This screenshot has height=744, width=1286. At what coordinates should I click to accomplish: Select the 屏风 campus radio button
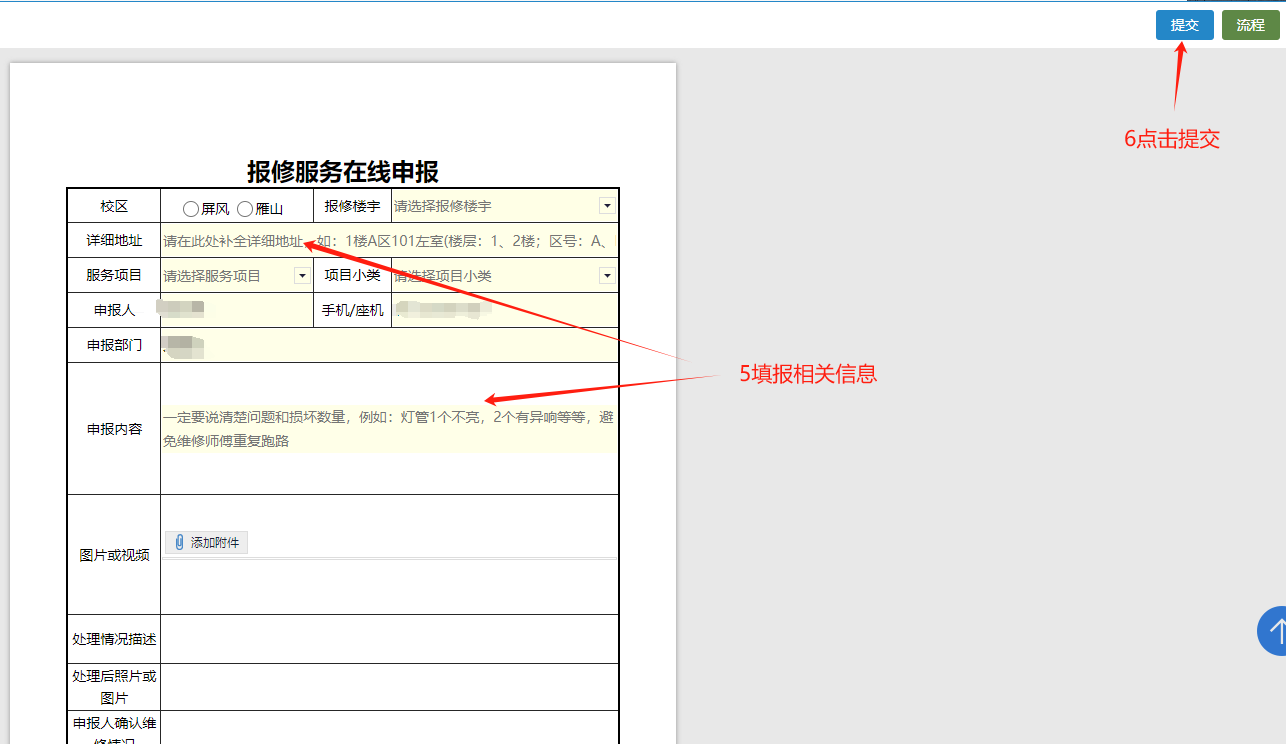191,209
